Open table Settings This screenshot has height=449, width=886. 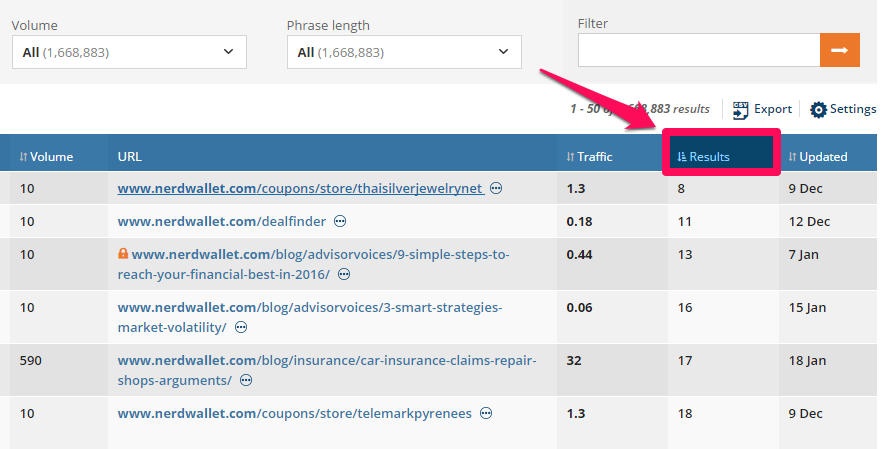[x=842, y=109]
